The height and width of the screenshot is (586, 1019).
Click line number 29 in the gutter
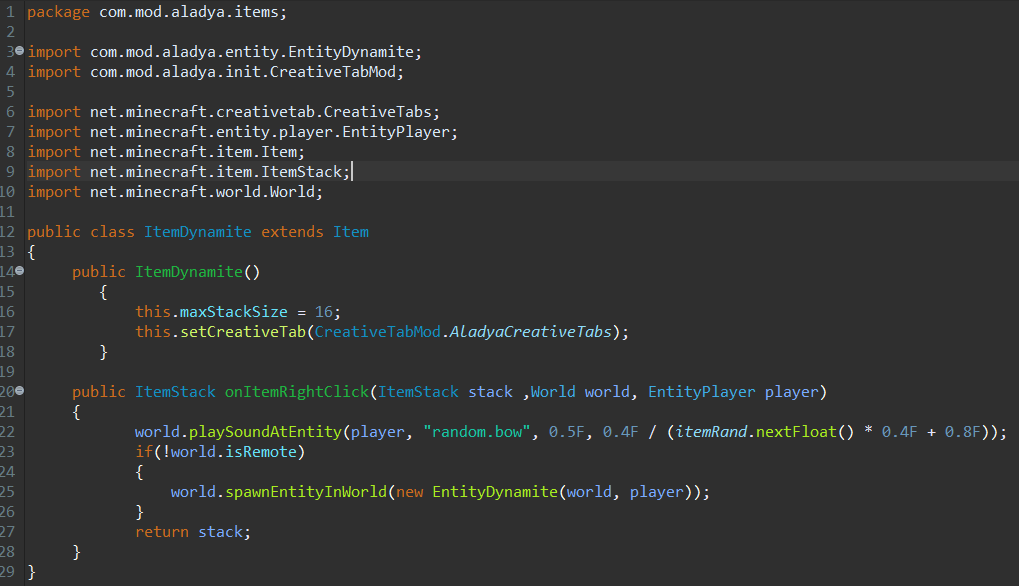pyautogui.click(x=9, y=572)
